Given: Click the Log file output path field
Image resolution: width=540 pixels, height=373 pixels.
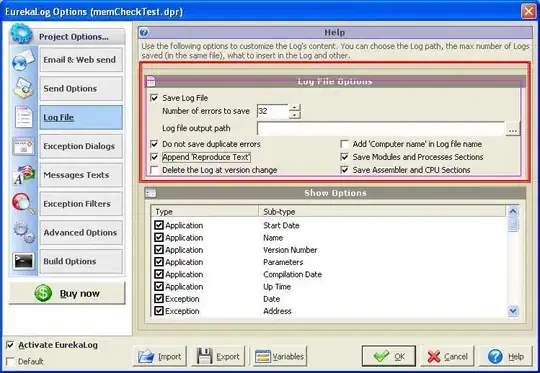Looking at the screenshot, I should pyautogui.click(x=381, y=128).
